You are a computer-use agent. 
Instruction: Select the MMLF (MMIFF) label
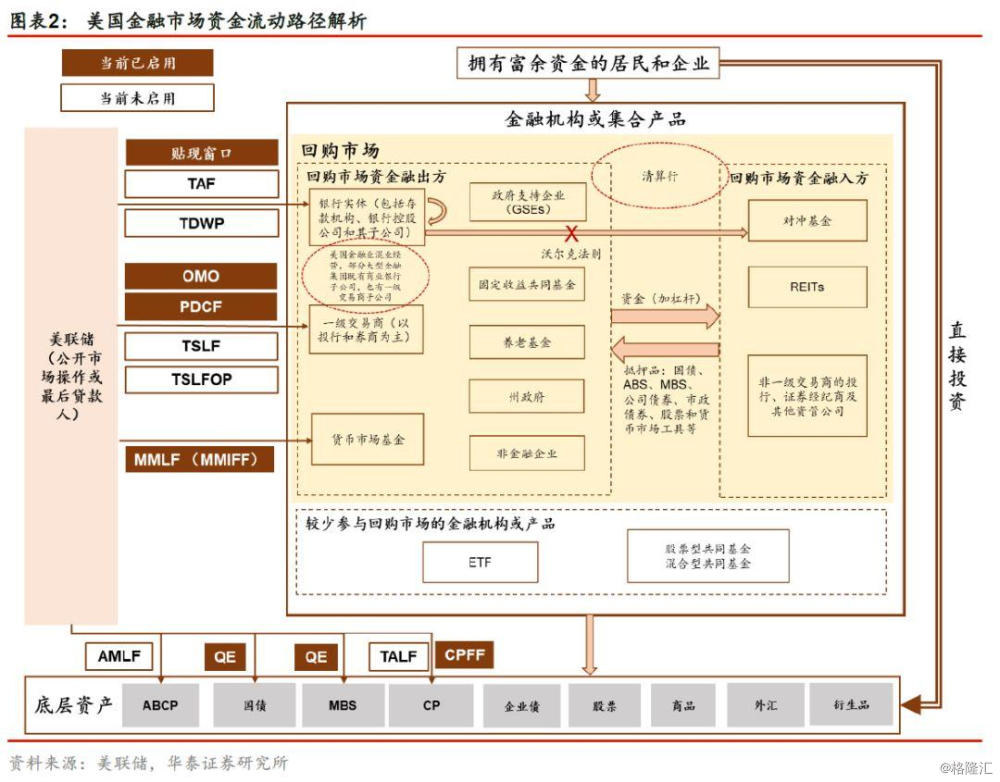(x=200, y=459)
